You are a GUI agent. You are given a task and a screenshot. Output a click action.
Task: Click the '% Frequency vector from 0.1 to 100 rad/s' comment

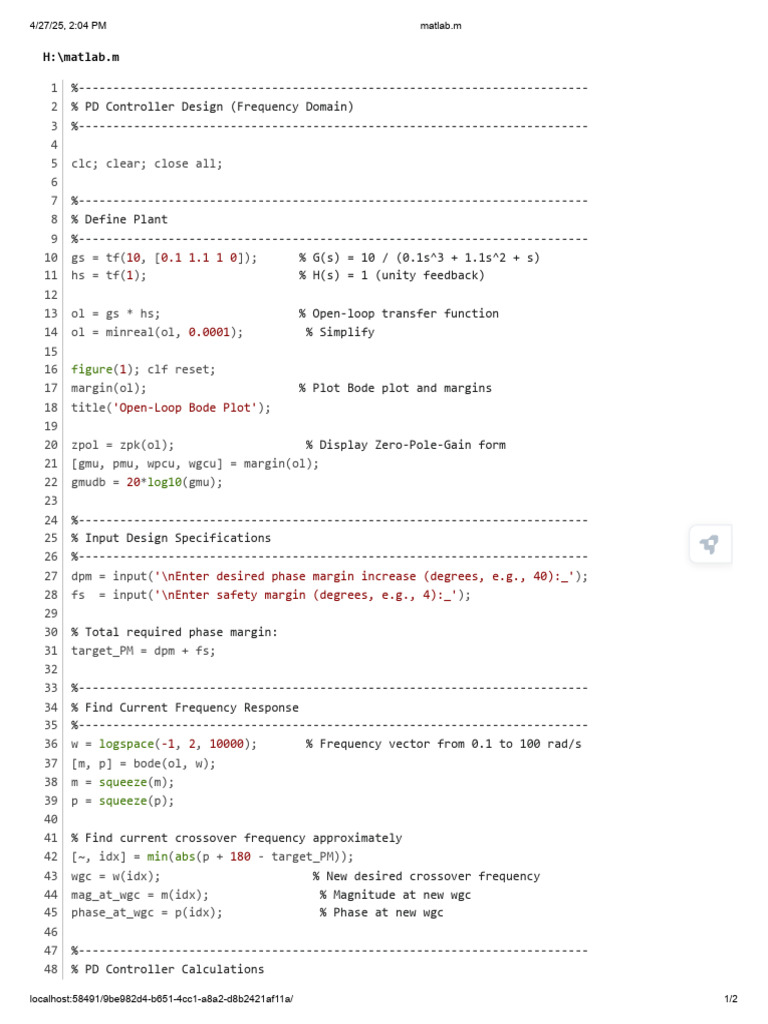[443, 744]
